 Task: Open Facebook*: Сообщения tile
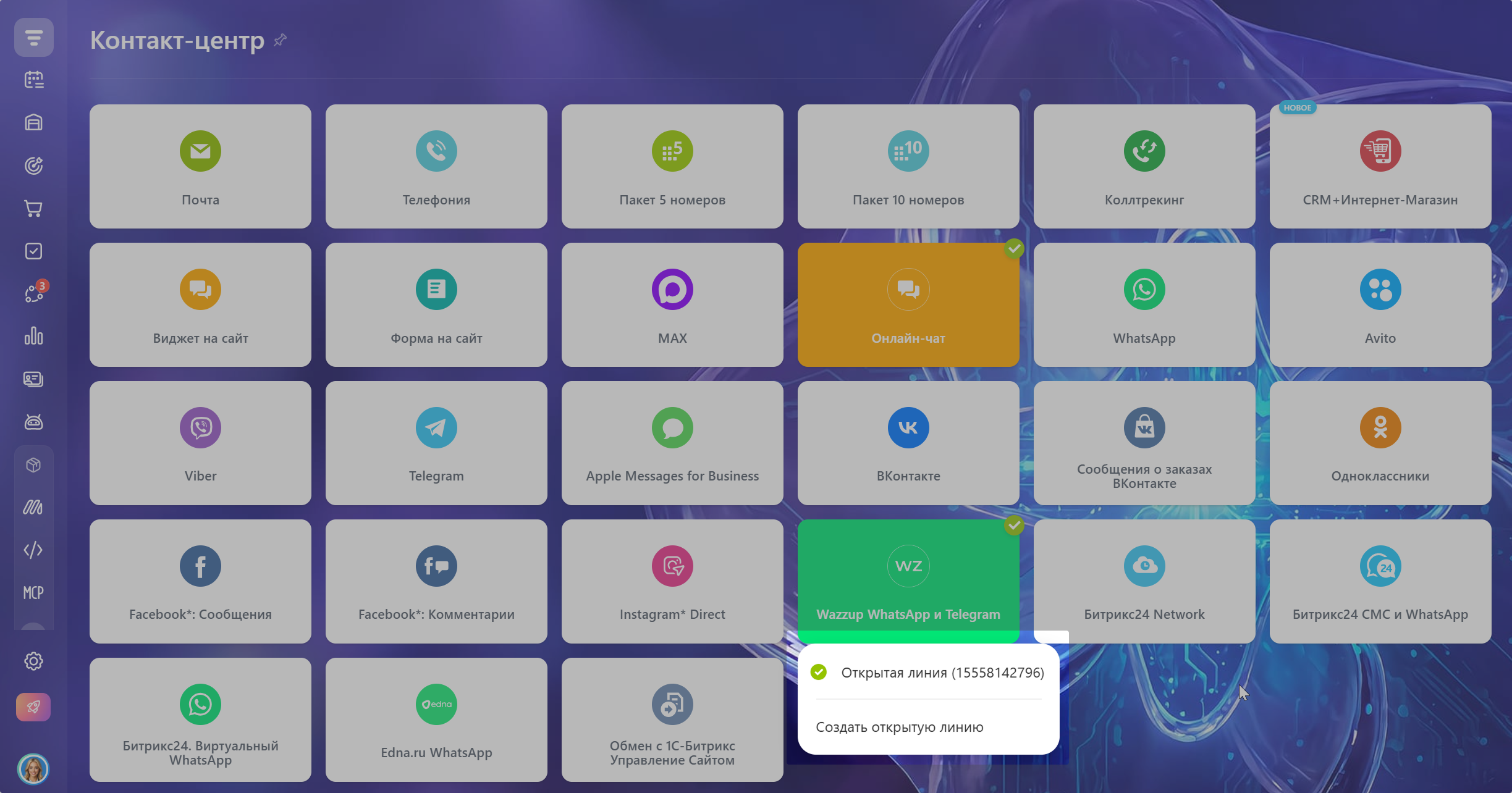pyautogui.click(x=200, y=581)
